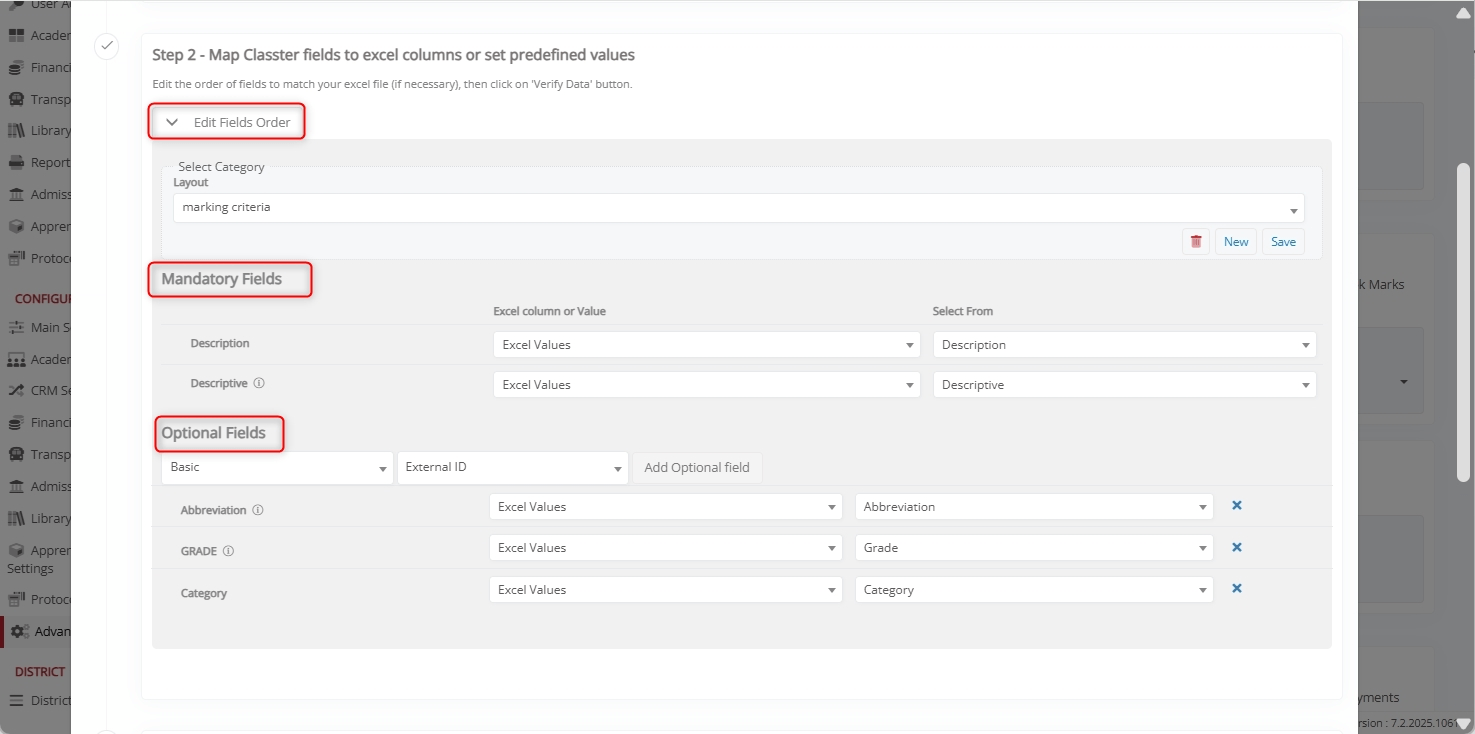Remove the Abbreviation optional field row
Image resolution: width=1475 pixels, height=734 pixels.
pyautogui.click(x=1236, y=506)
